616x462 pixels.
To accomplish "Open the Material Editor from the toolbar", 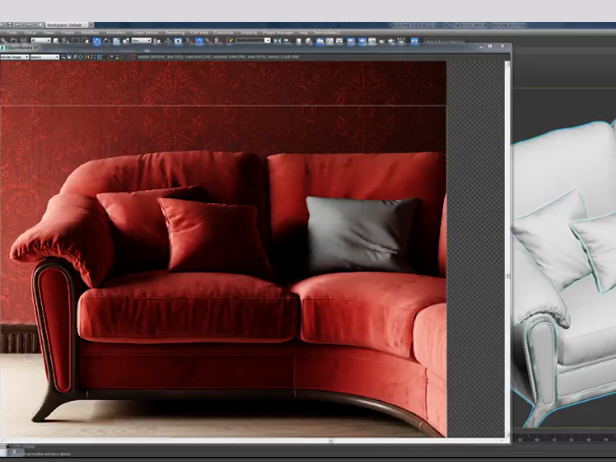I will (351, 41).
